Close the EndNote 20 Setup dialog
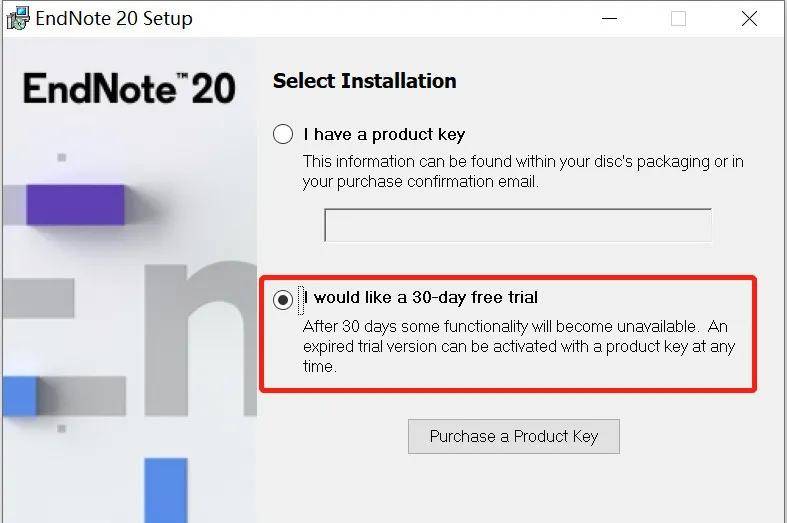Viewport: 787px width, 523px height. 749,18
